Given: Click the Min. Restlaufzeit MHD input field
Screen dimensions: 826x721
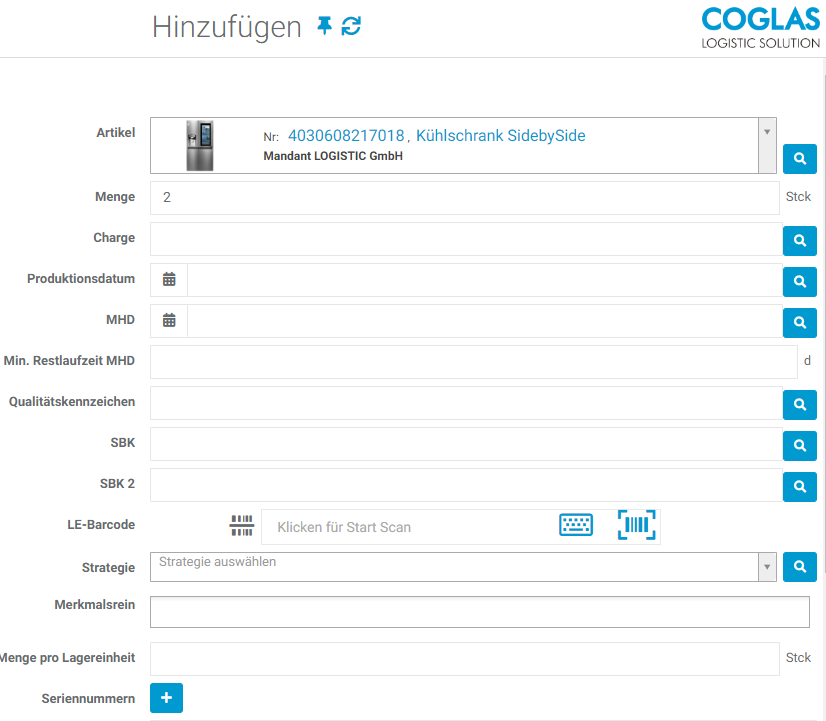Looking at the screenshot, I should (473, 362).
